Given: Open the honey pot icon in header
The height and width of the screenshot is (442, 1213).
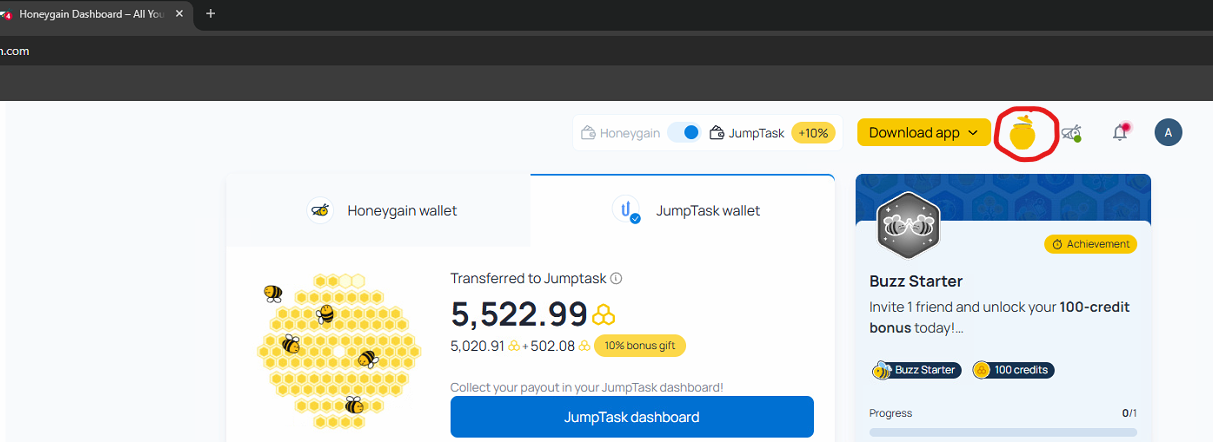Looking at the screenshot, I should 1023,134.
